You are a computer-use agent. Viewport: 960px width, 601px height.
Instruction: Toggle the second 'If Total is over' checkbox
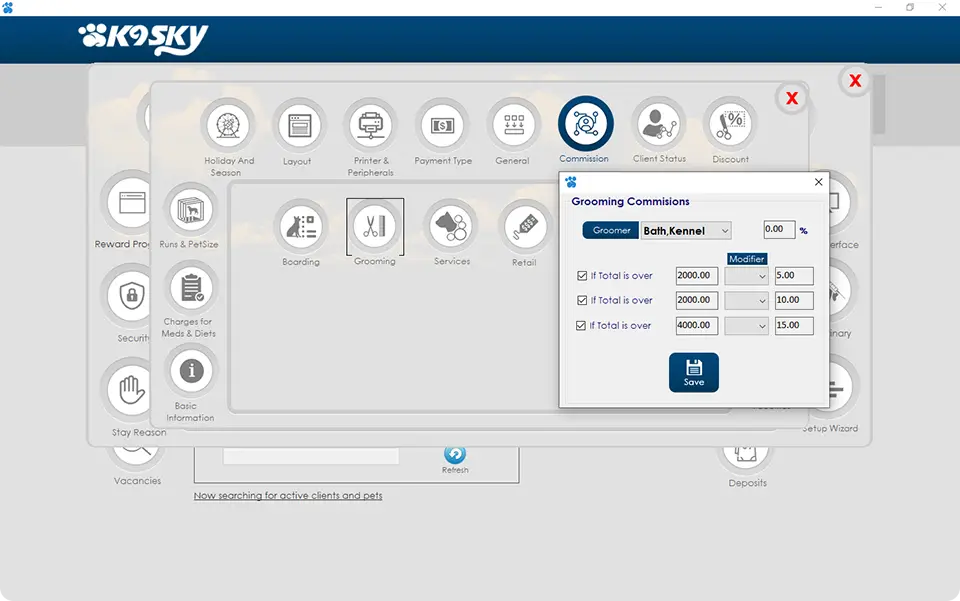coord(583,300)
